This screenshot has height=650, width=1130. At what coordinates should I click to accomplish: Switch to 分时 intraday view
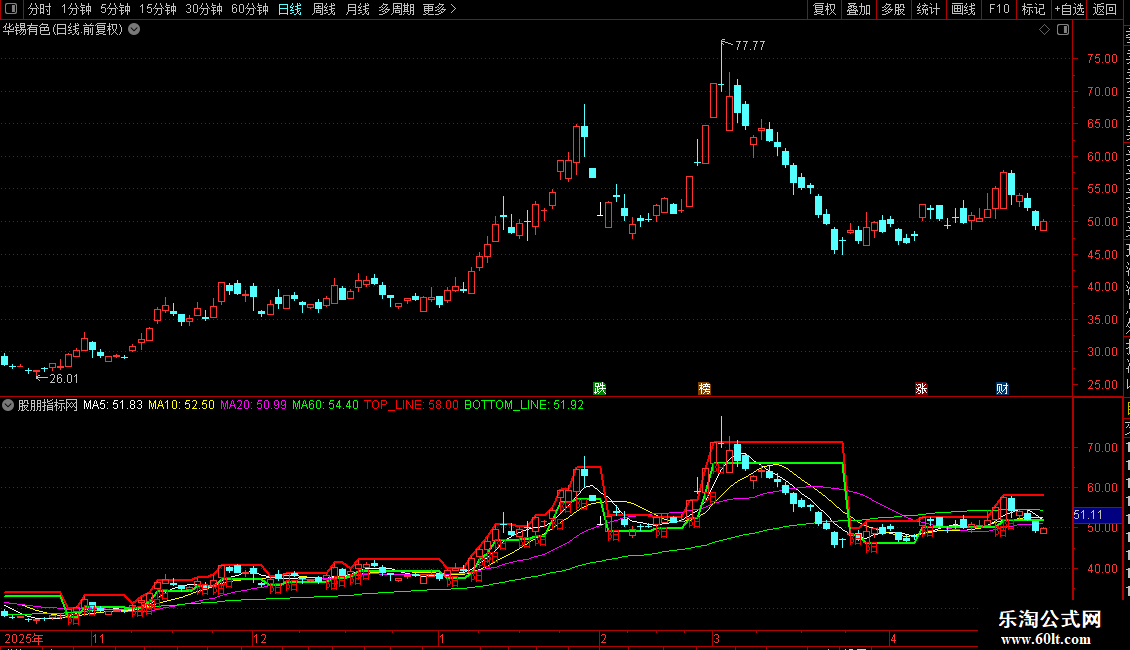40,9
